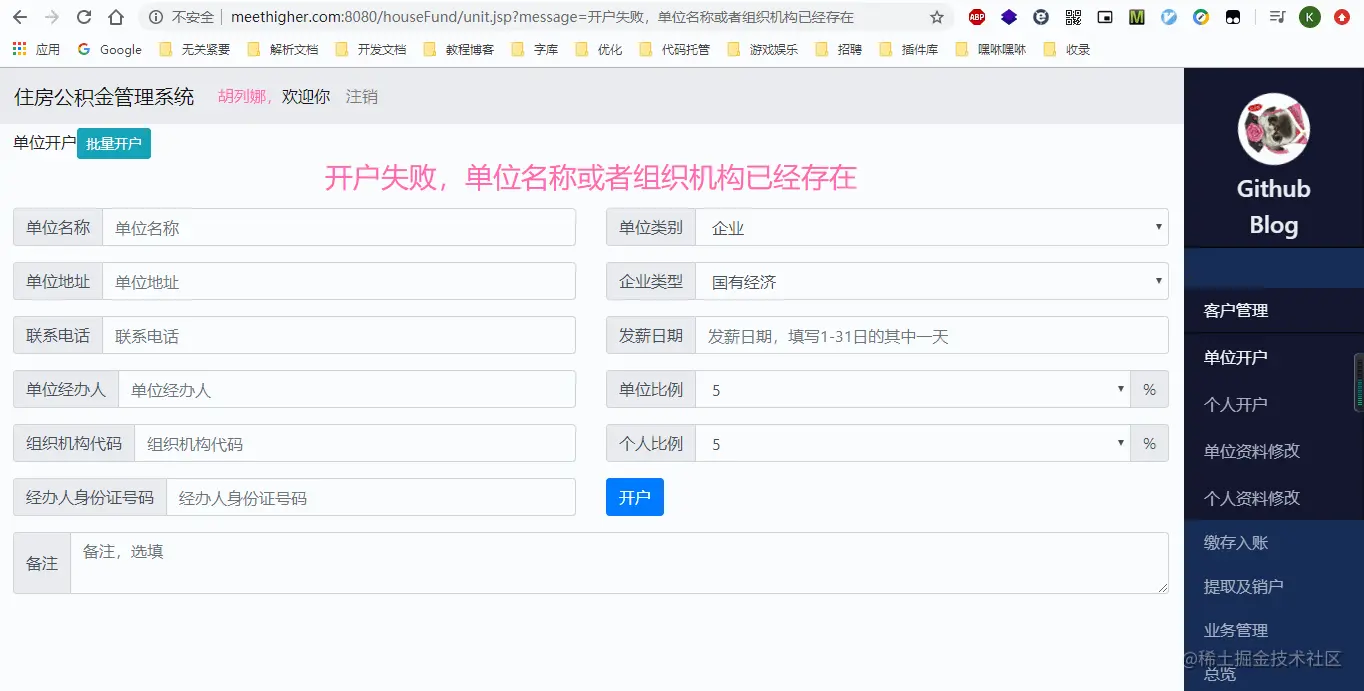The height and width of the screenshot is (691, 1364).
Task: Click the sidebar profile avatar picture
Action: [1274, 129]
